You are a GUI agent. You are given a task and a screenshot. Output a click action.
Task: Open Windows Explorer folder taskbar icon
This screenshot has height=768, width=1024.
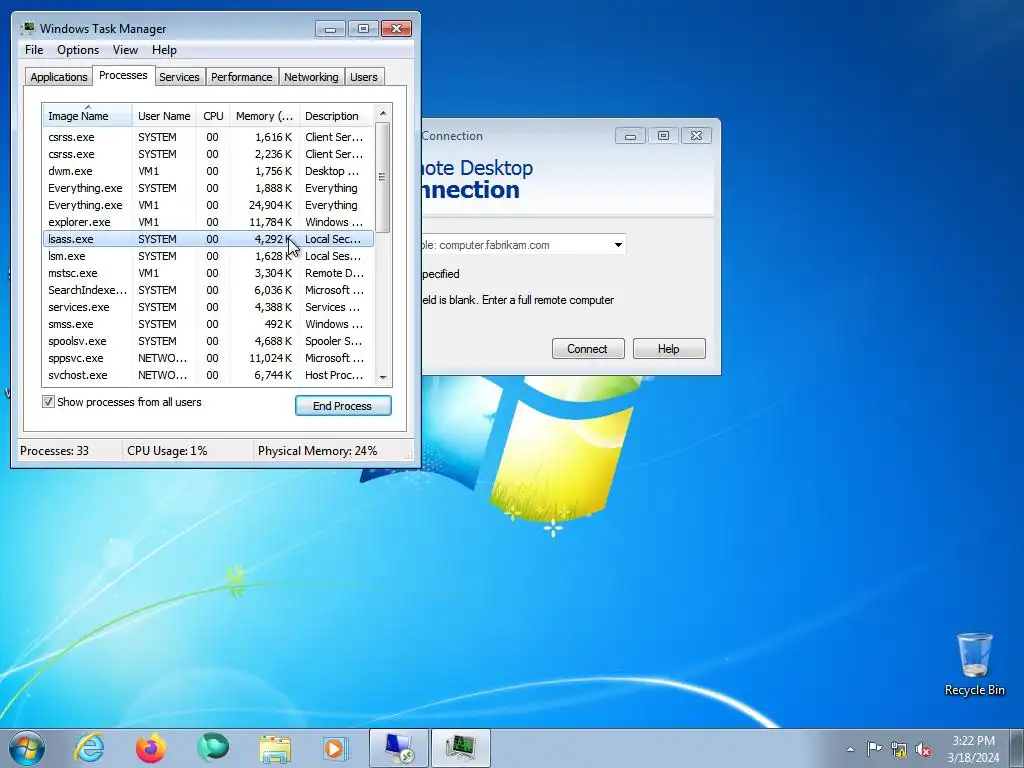point(275,748)
